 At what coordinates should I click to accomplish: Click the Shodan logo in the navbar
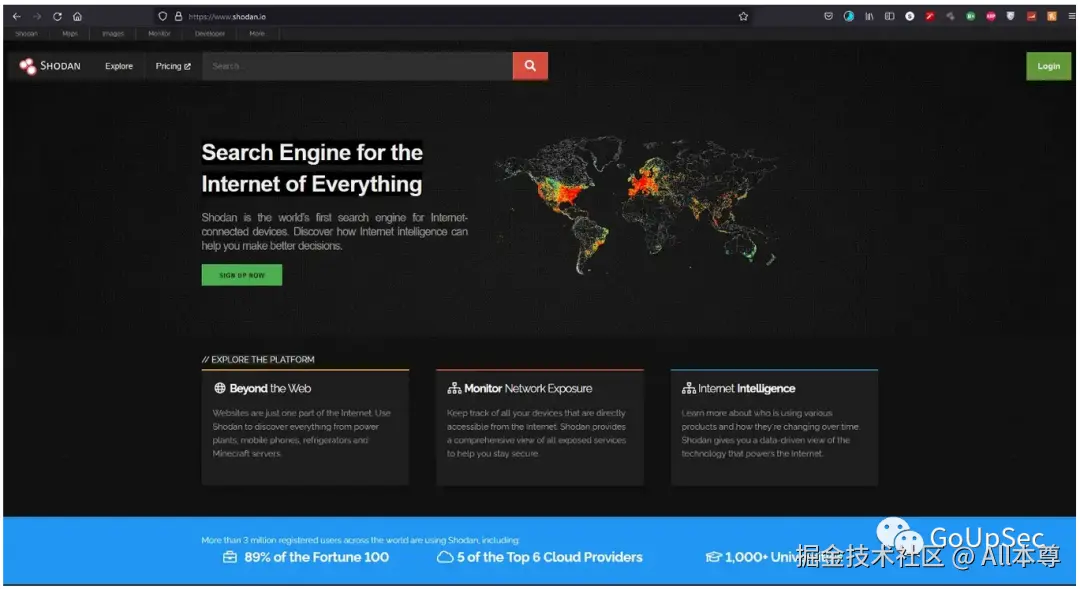(x=50, y=66)
